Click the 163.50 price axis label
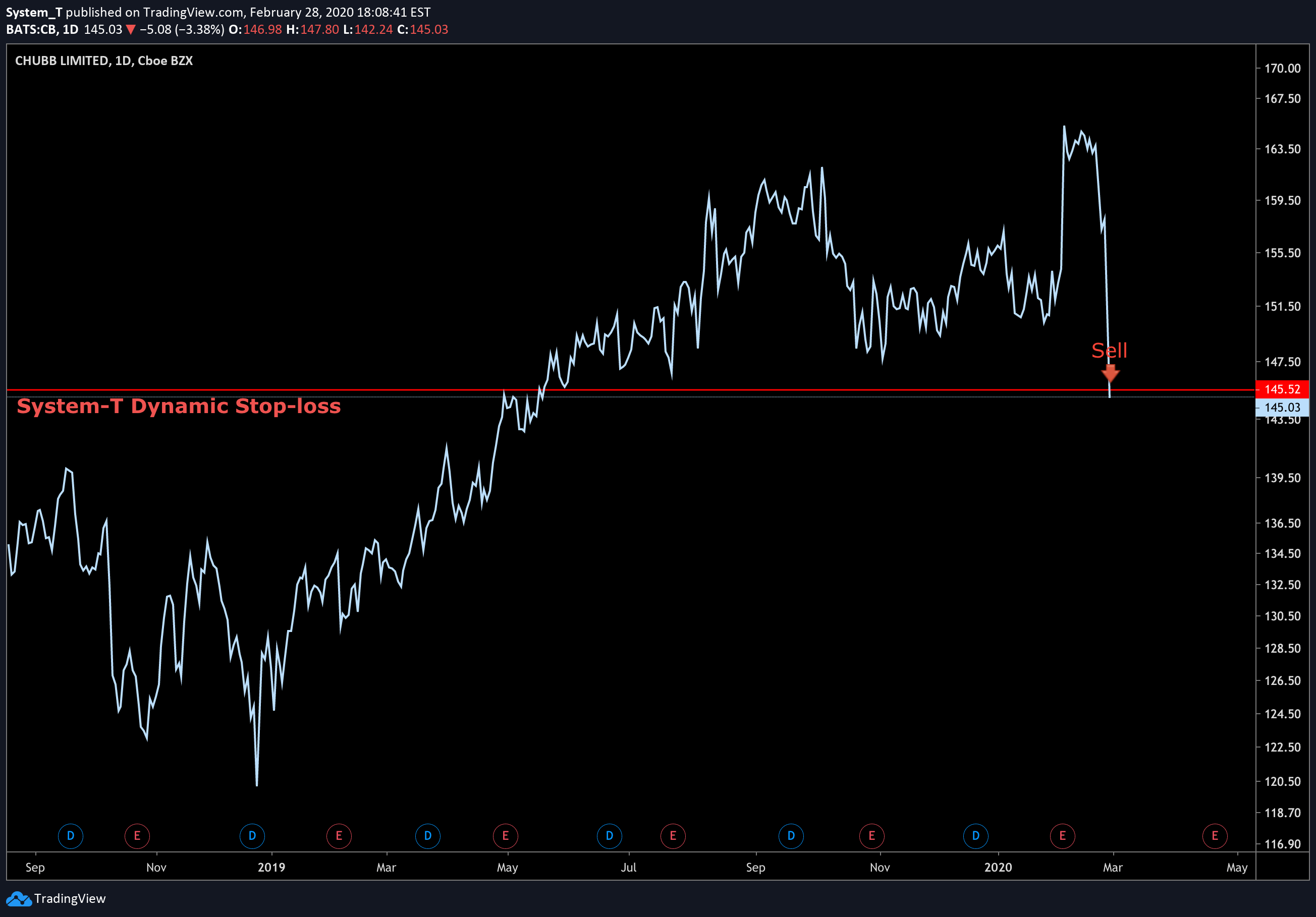Image resolution: width=1316 pixels, height=917 pixels. point(1283,149)
